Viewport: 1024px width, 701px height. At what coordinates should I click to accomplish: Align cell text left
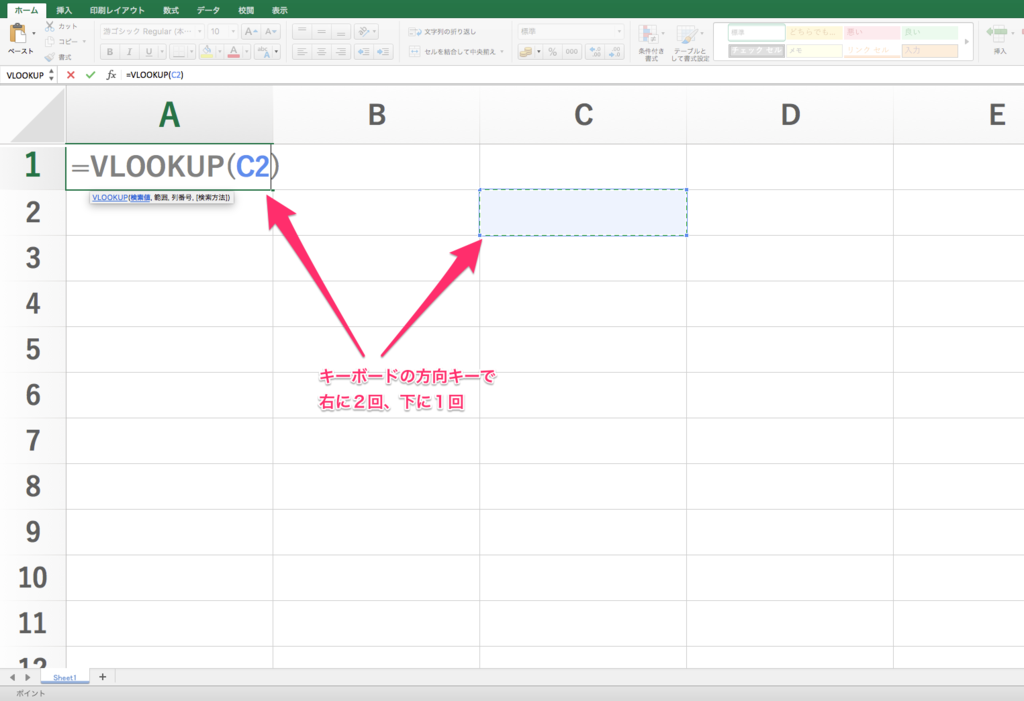click(x=302, y=52)
